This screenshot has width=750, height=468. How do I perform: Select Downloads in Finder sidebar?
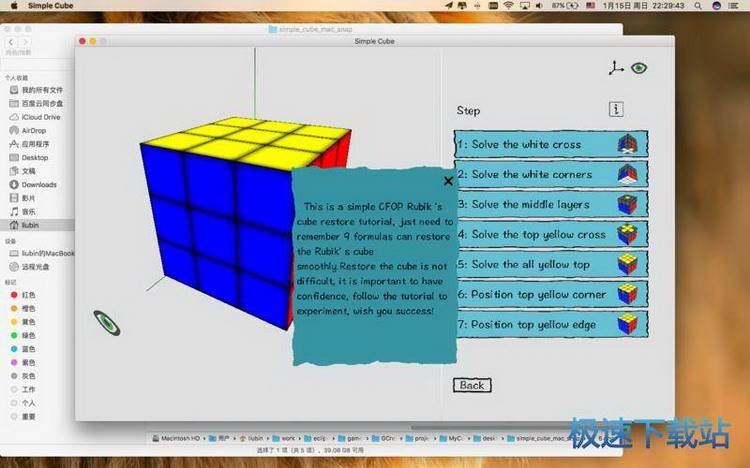38,184
